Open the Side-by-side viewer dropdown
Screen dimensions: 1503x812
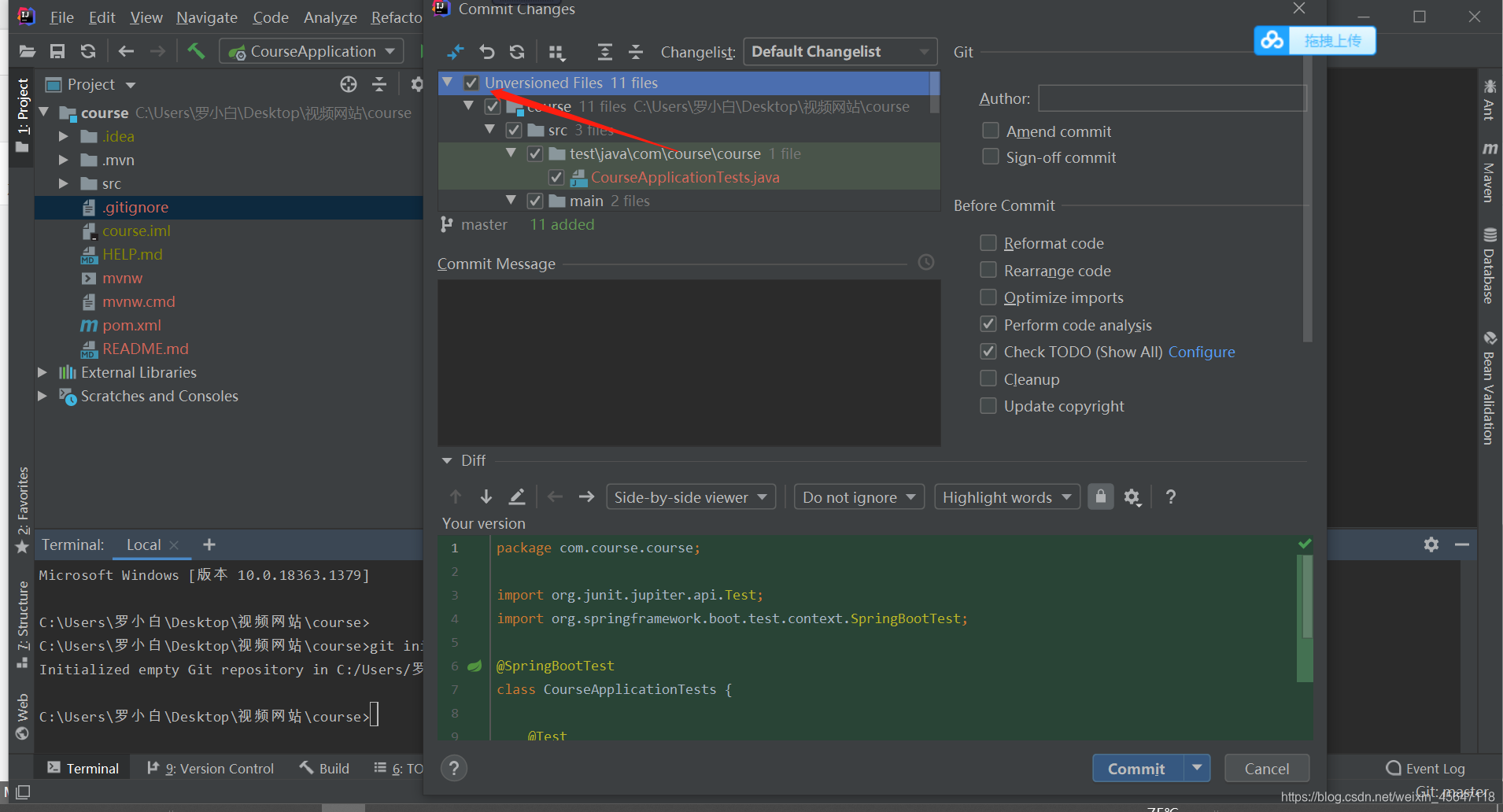691,496
